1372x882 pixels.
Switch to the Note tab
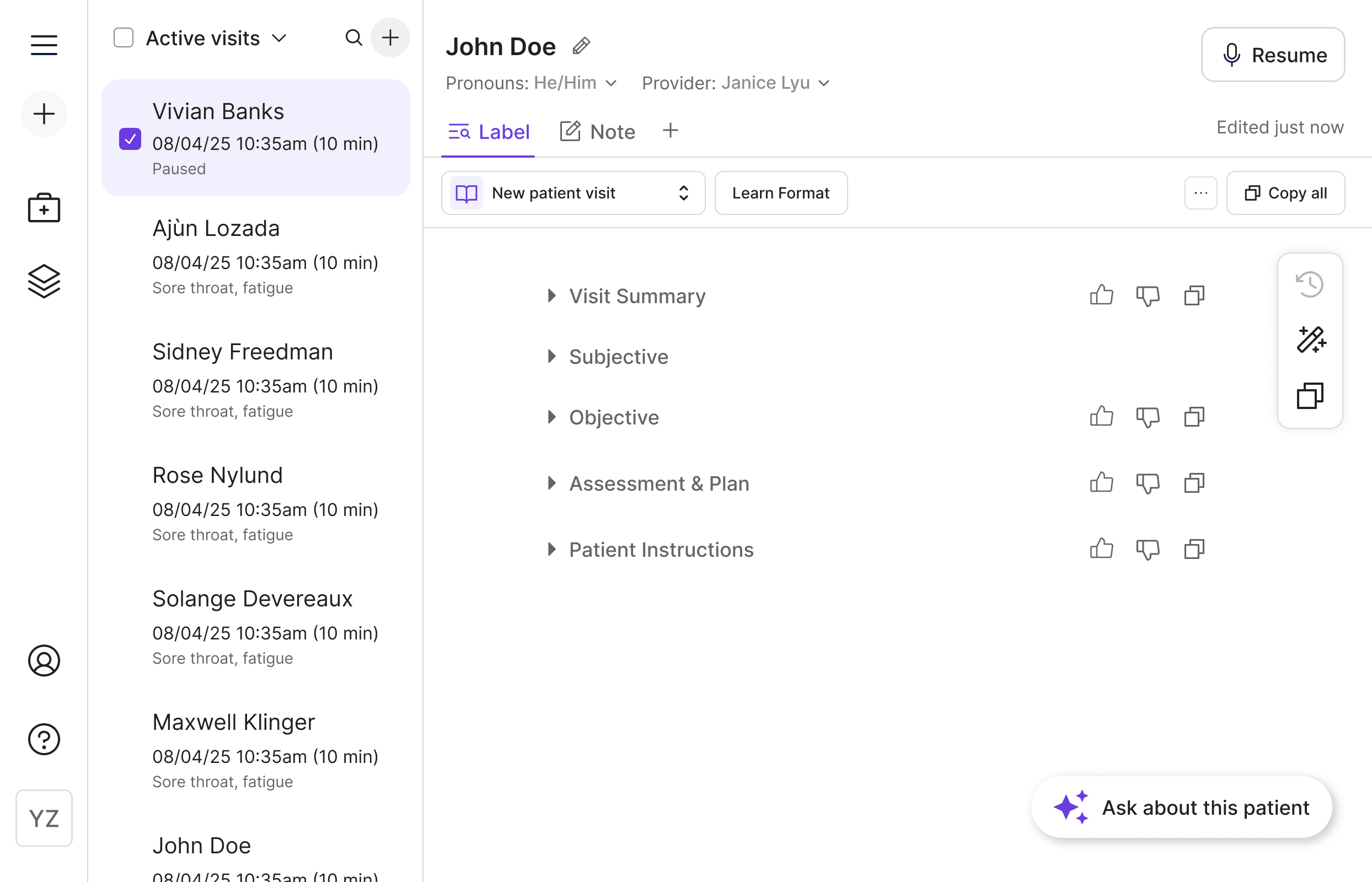coord(598,131)
